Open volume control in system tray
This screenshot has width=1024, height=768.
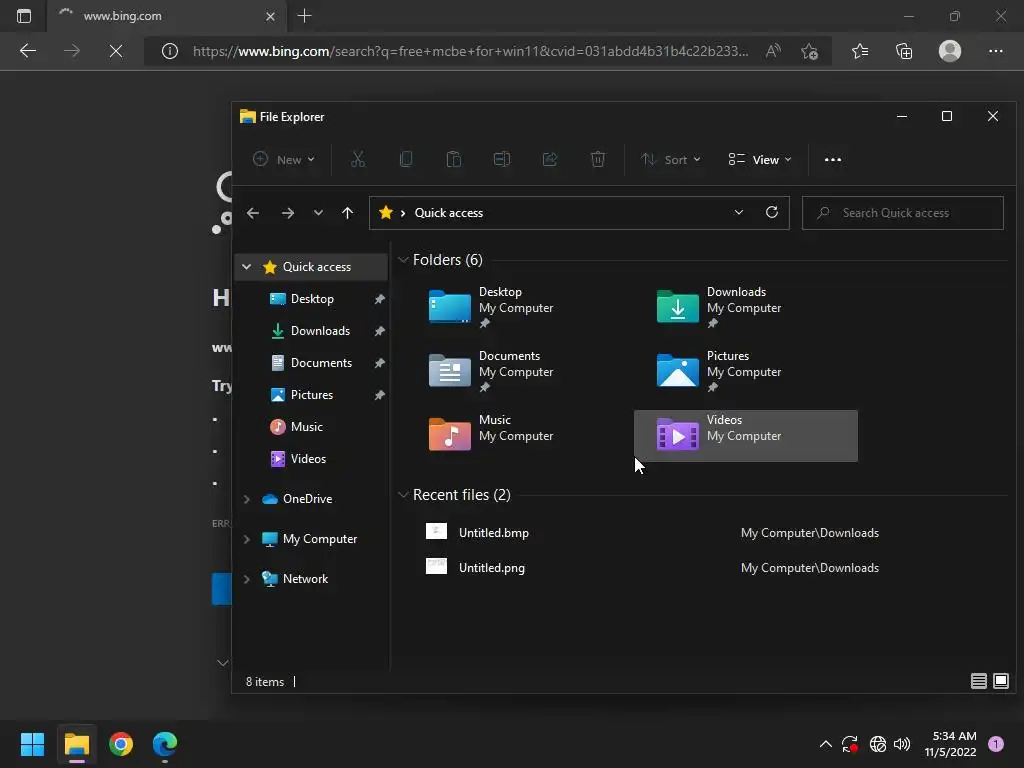point(902,744)
